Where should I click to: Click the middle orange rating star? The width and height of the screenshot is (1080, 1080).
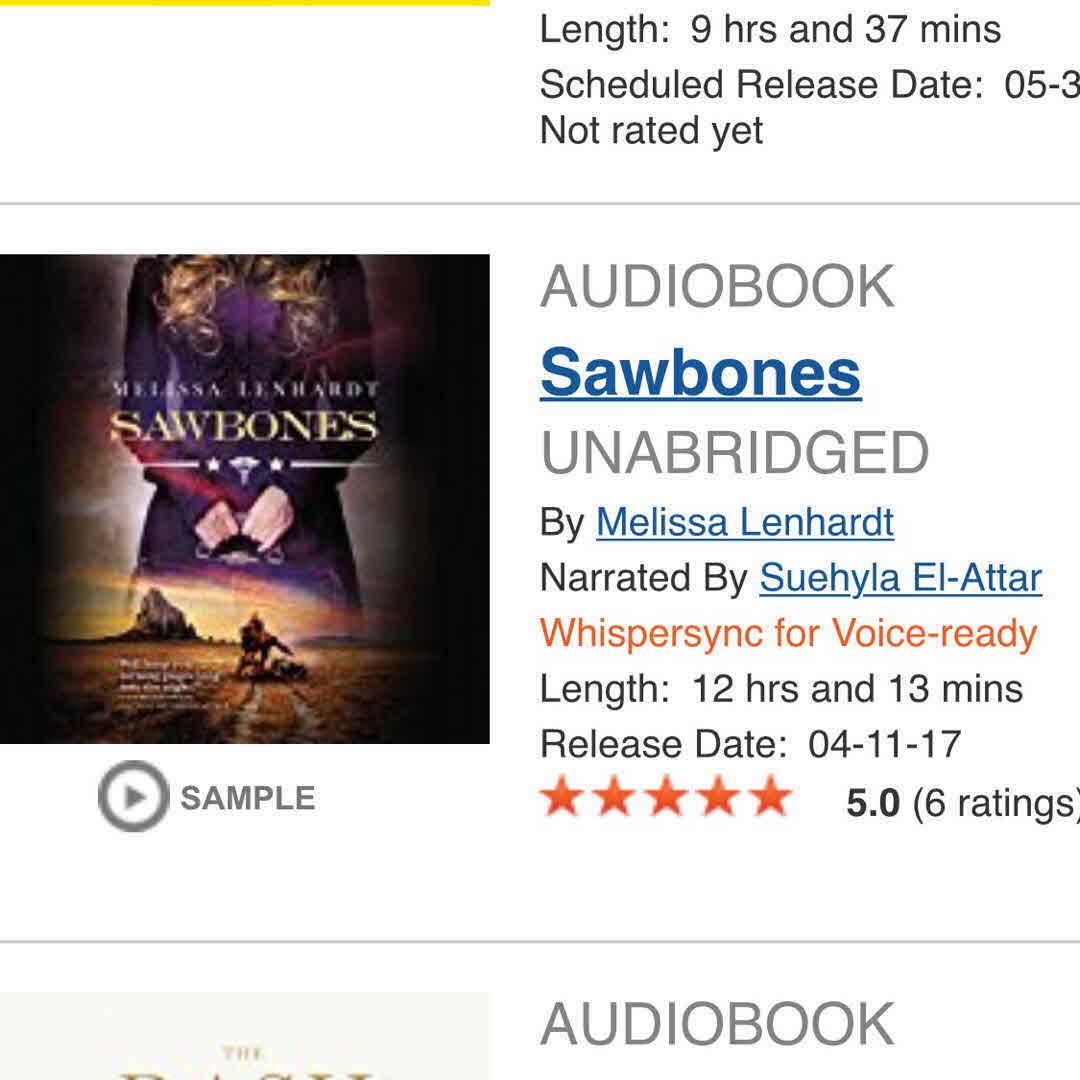click(666, 799)
